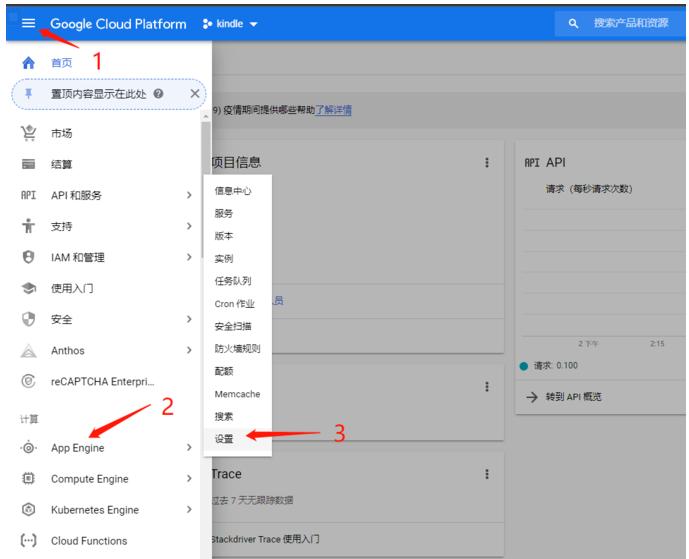This screenshot has width=689, height=559.
Task: Click 过去 7 天无跟踪数据 text
Action: (252, 500)
